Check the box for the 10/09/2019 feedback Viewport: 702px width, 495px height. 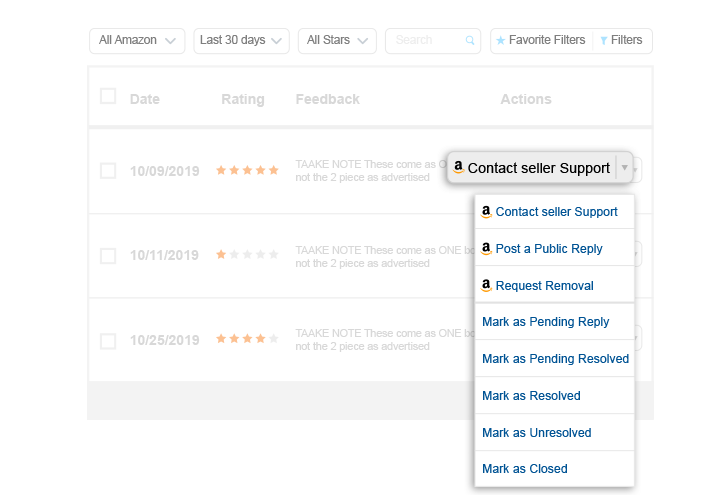point(108,171)
